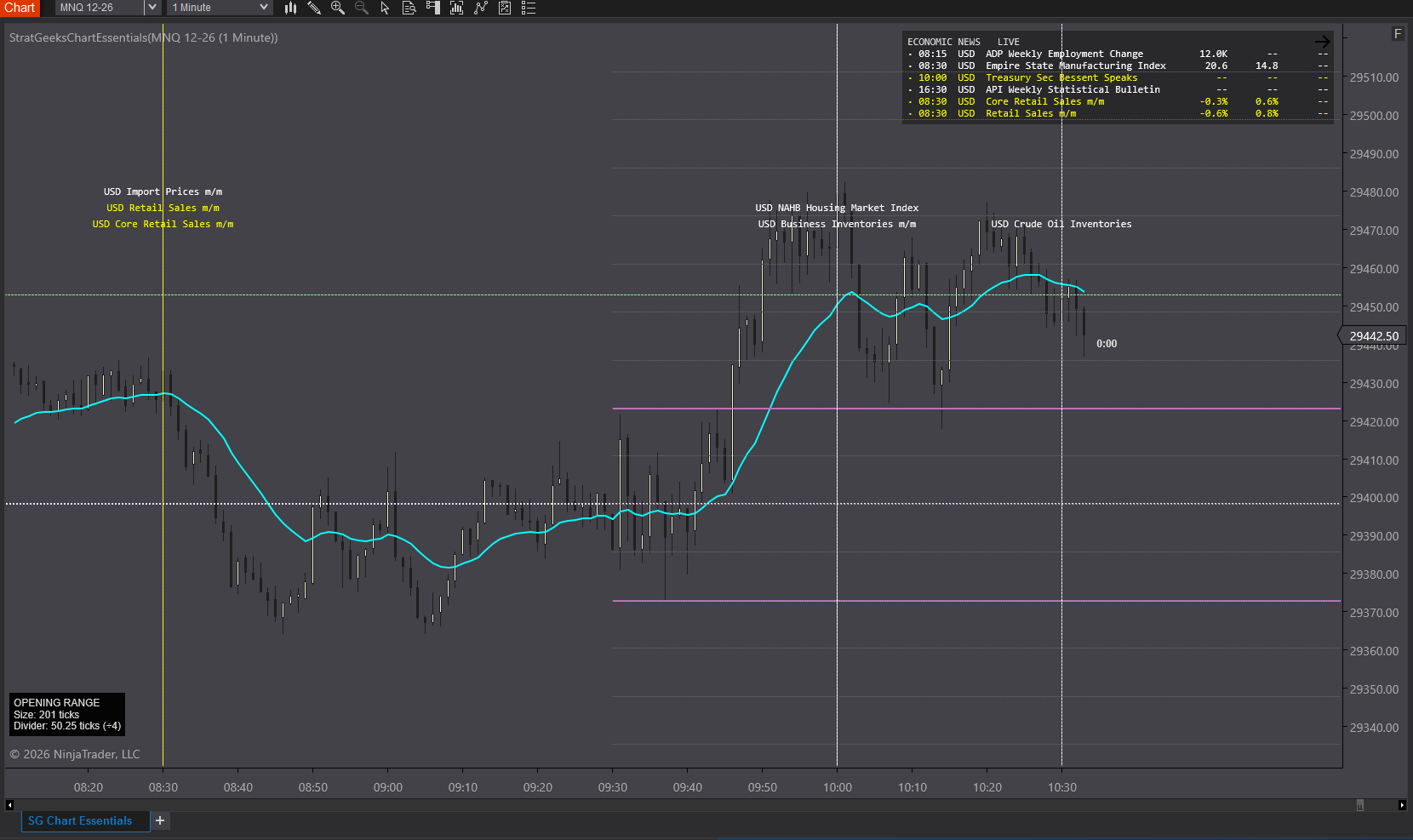1413x840 pixels.
Task: Open the data box document icon
Action: click(409, 8)
